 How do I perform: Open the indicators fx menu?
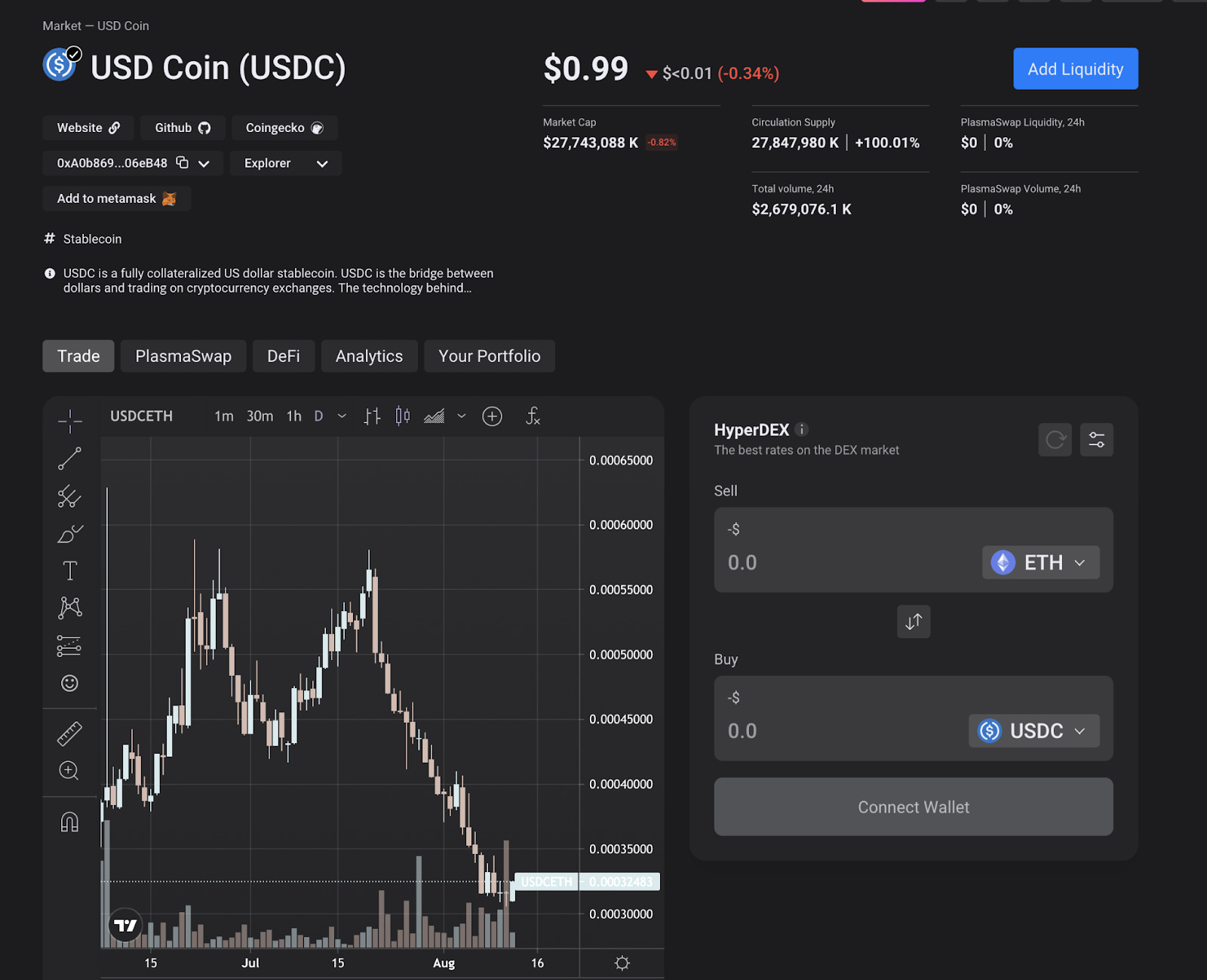pos(533,416)
